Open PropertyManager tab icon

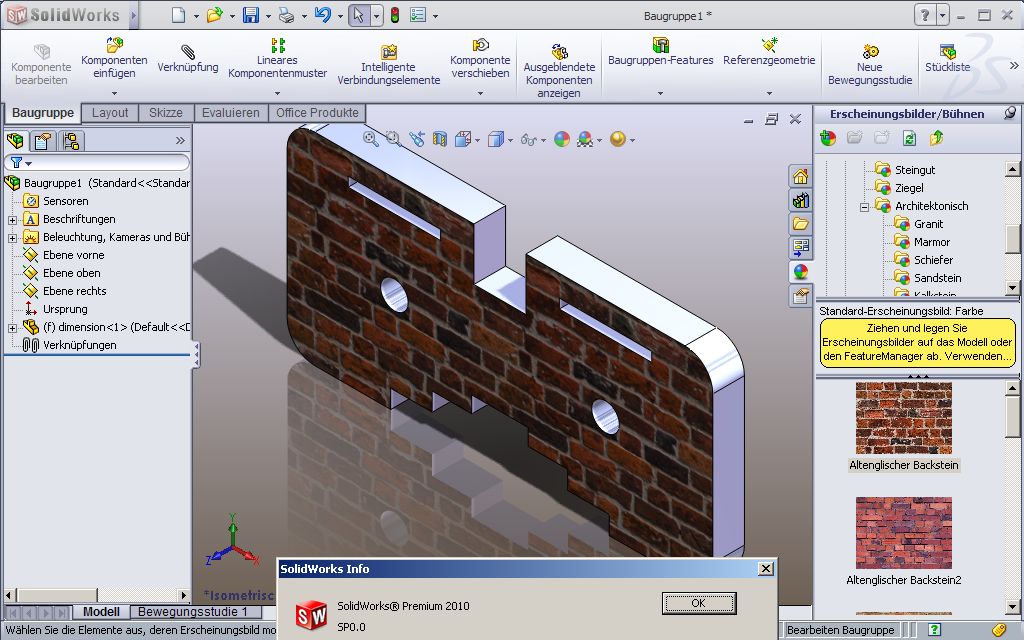pos(43,140)
